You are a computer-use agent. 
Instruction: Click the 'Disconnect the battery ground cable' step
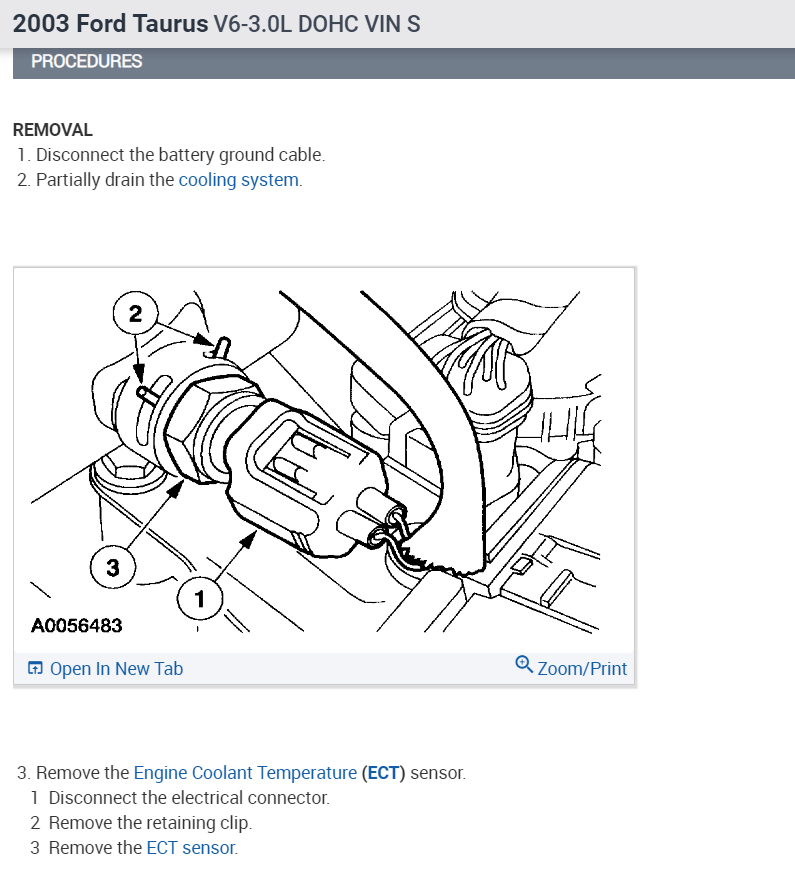[181, 155]
